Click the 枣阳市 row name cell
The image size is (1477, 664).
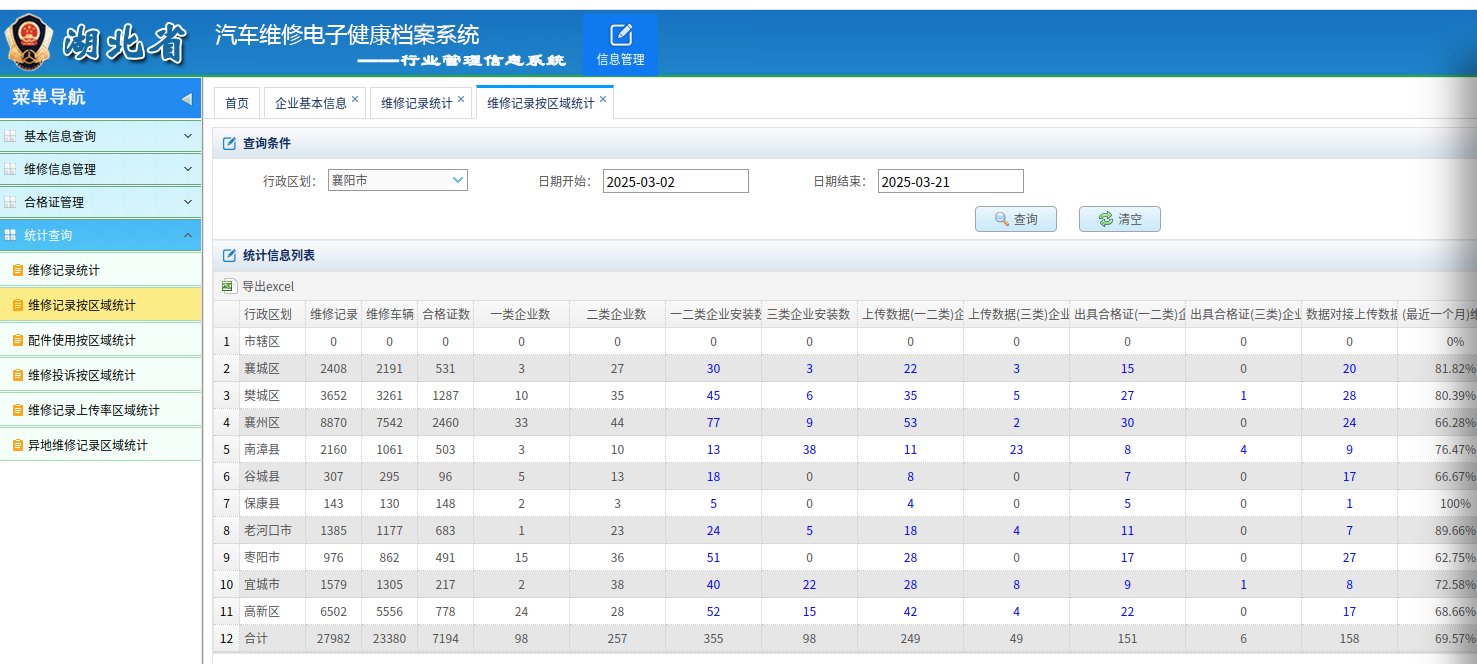(273, 558)
